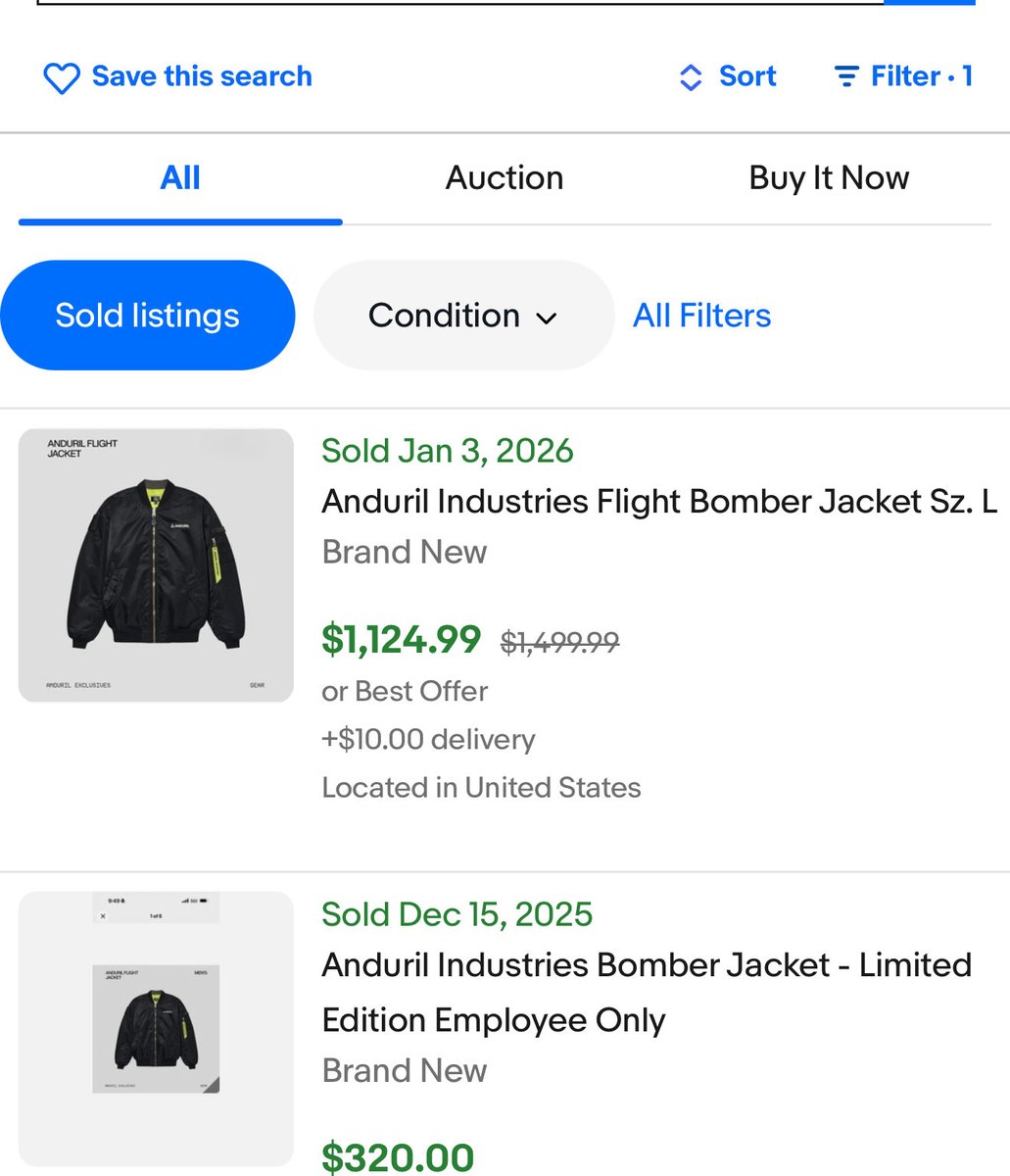
Task: Click the $1,124.99 sold price
Action: pyautogui.click(x=402, y=640)
